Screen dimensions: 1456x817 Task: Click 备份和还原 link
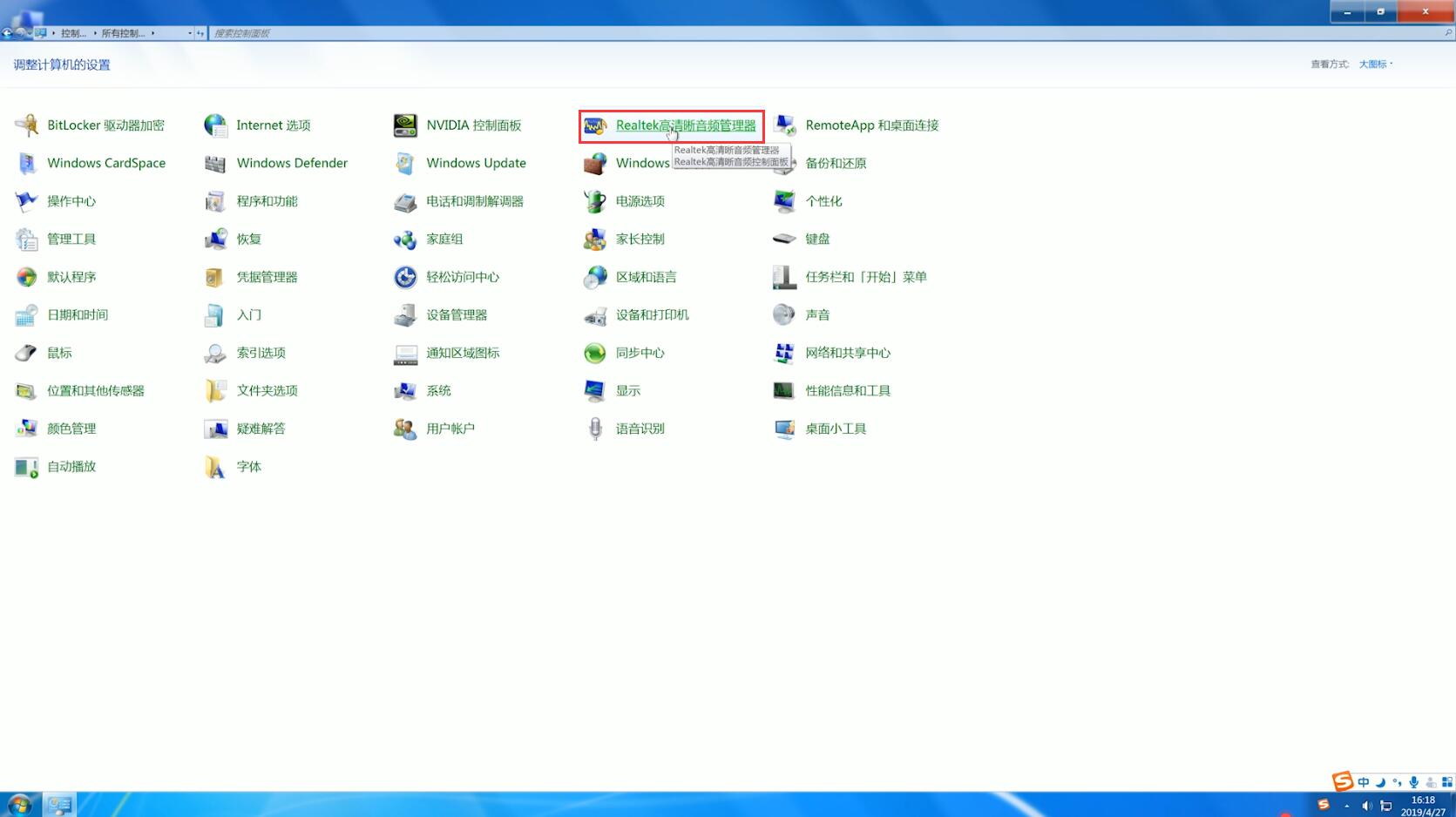[836, 163]
